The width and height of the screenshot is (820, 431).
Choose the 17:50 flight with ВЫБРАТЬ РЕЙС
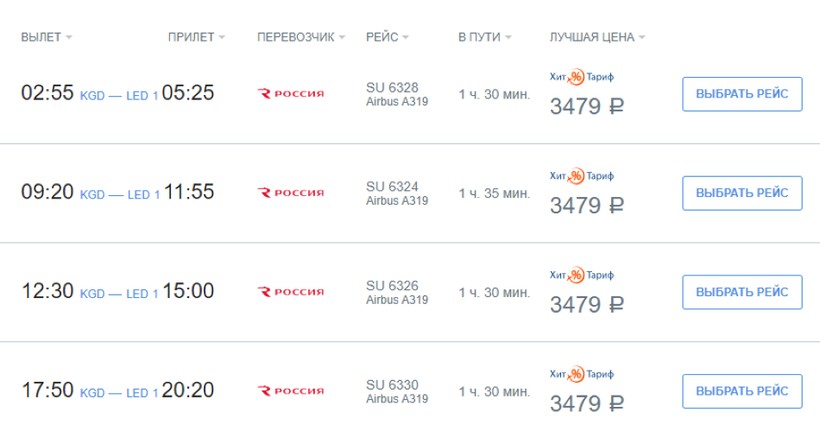(742, 391)
